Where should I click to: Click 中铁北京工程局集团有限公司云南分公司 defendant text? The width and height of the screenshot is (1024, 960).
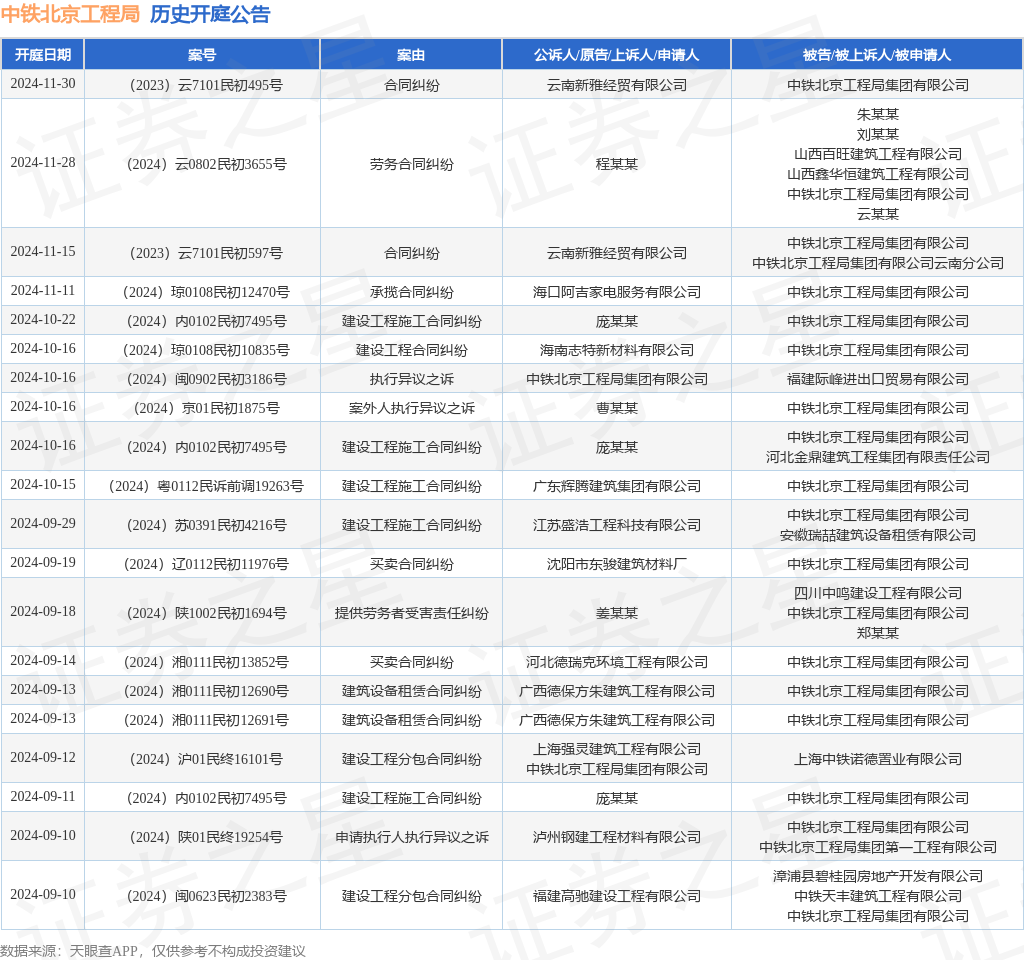coord(878,263)
